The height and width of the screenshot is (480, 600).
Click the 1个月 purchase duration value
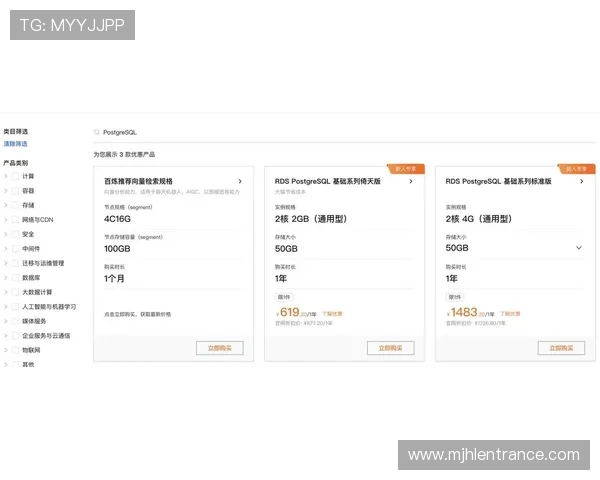pyautogui.click(x=114, y=279)
